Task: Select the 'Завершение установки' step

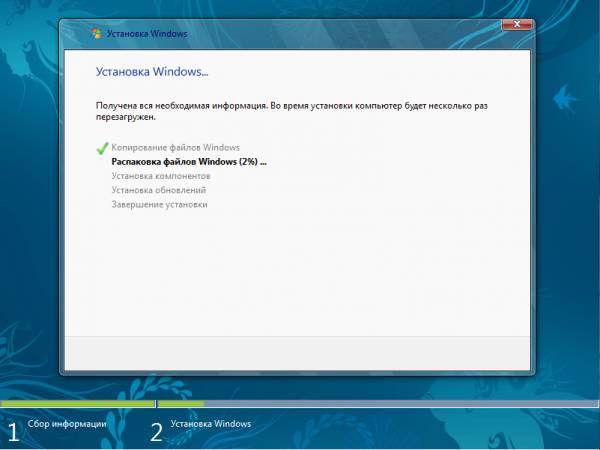Action: 159,204
